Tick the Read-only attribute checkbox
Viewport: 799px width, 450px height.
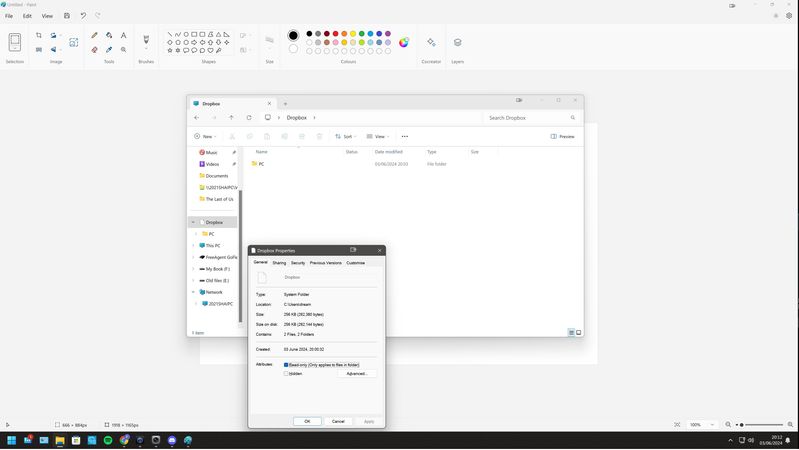286,365
